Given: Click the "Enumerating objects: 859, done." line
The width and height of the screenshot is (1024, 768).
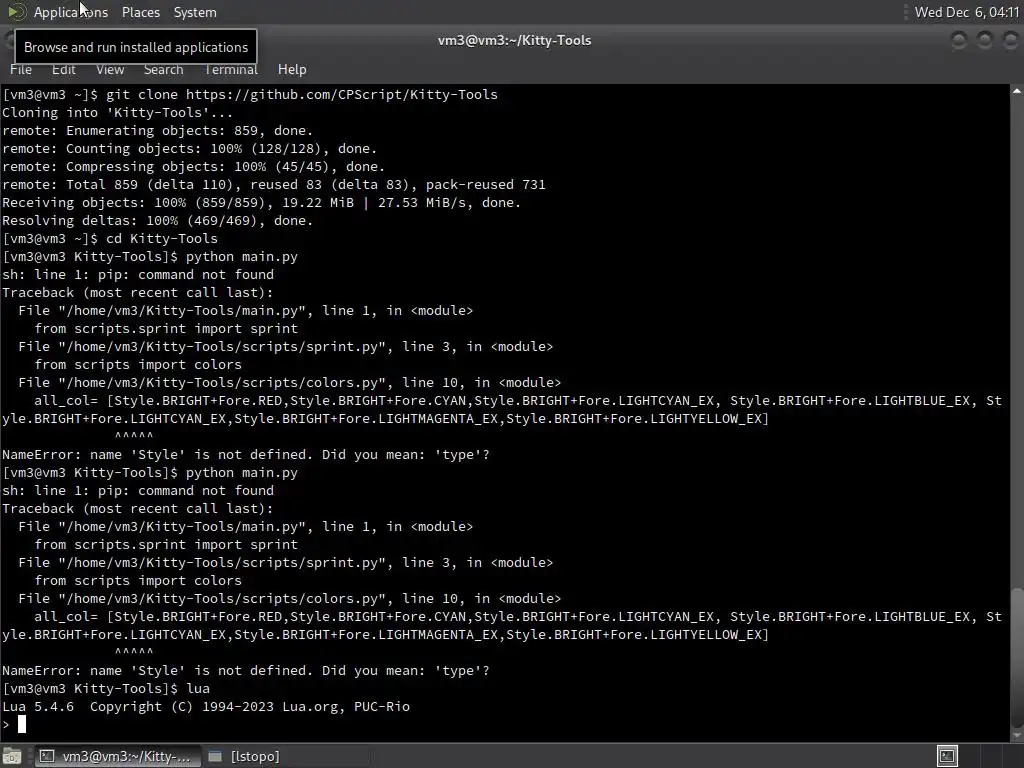Looking at the screenshot, I should point(157,131).
